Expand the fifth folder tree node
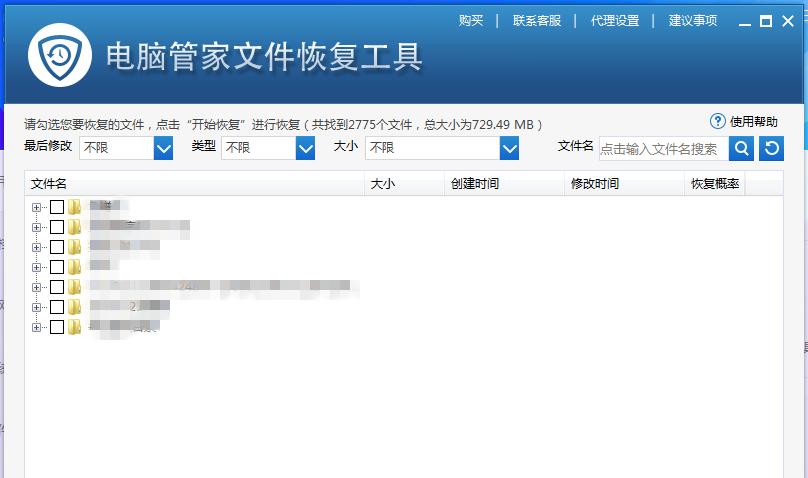The width and height of the screenshot is (808, 478). [x=36, y=287]
